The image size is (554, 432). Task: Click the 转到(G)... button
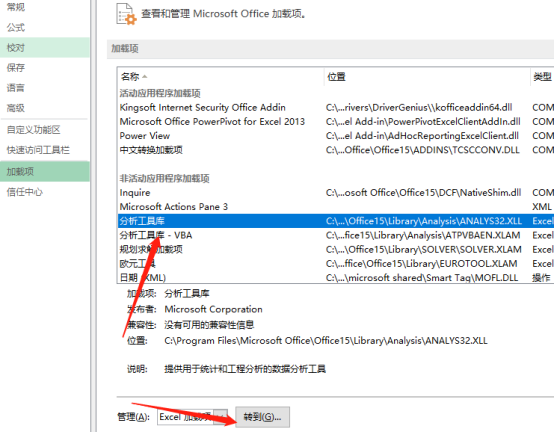pos(263,417)
